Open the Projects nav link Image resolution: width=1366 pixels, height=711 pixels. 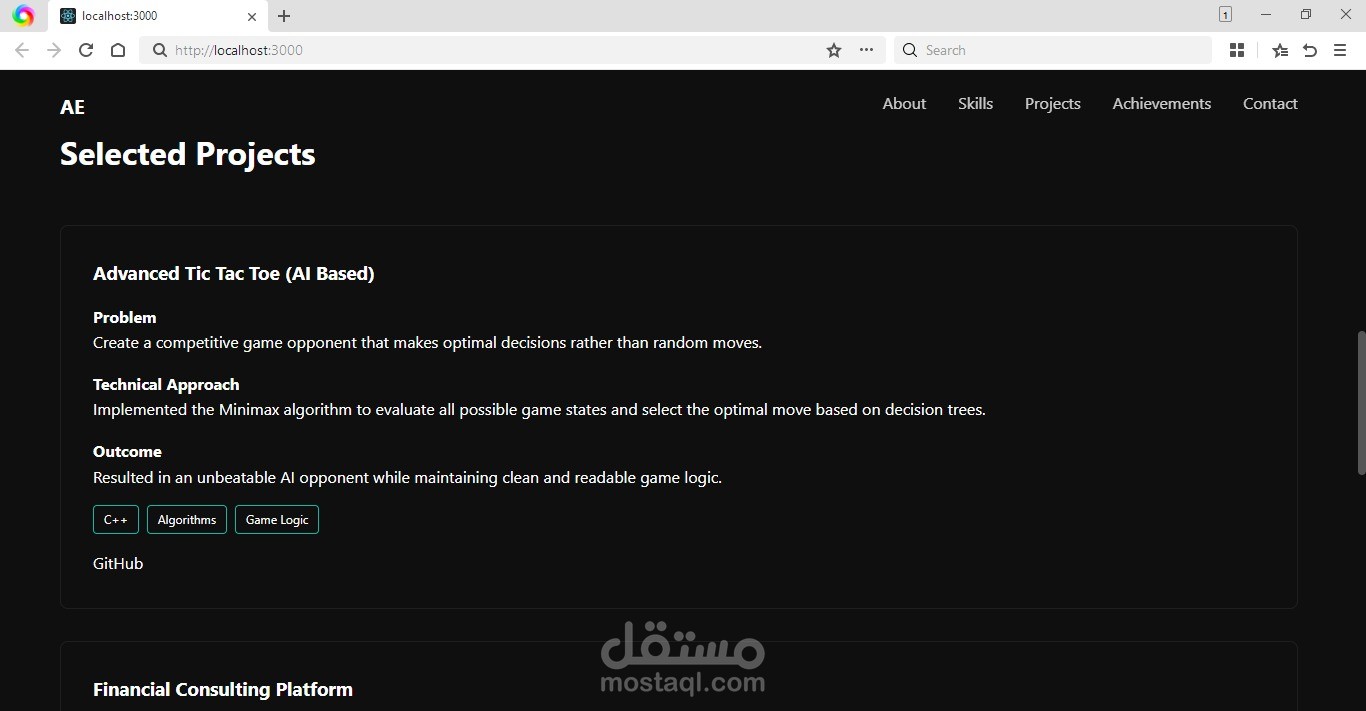click(x=1052, y=104)
